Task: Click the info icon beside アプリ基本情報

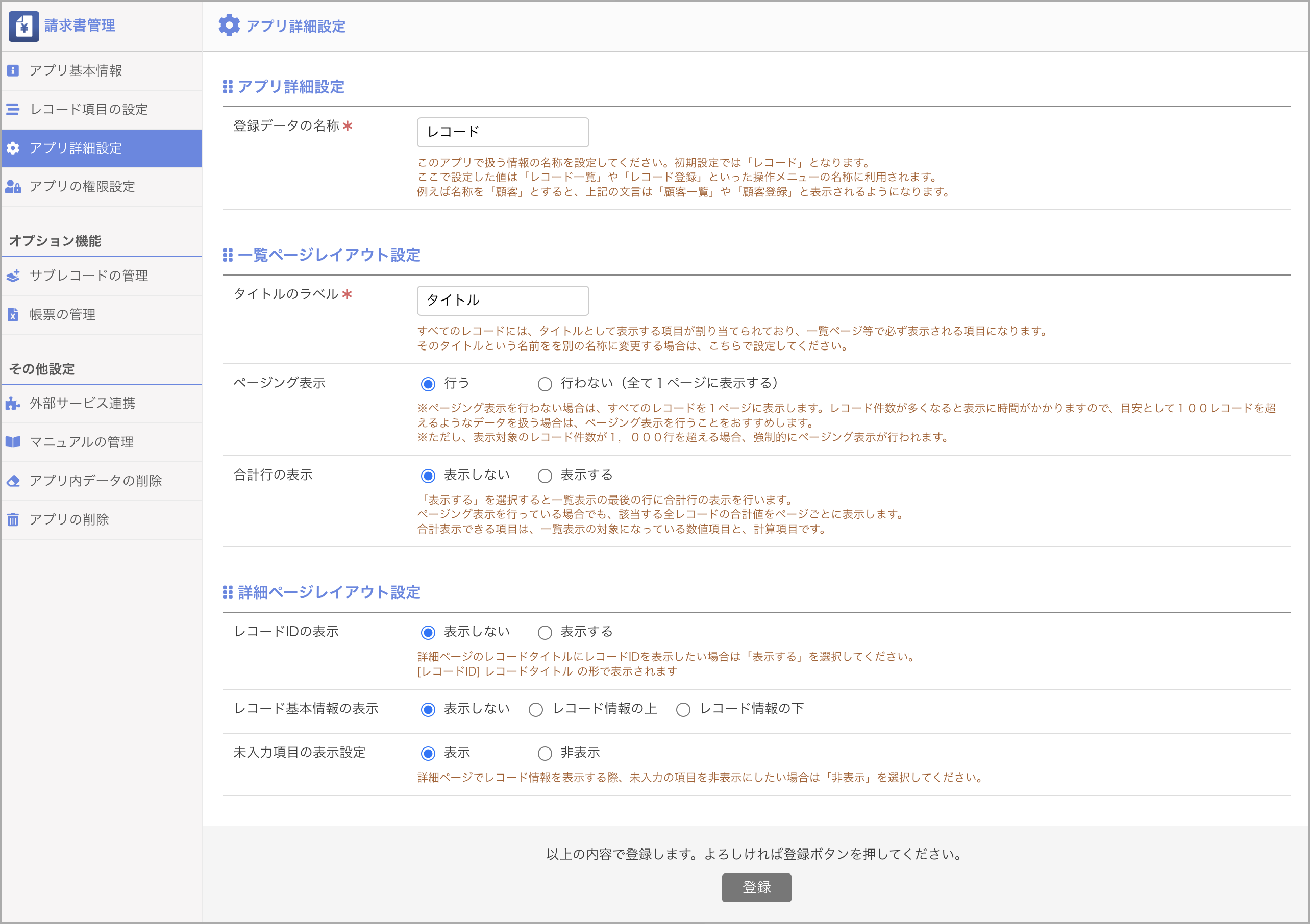Action: point(13,71)
